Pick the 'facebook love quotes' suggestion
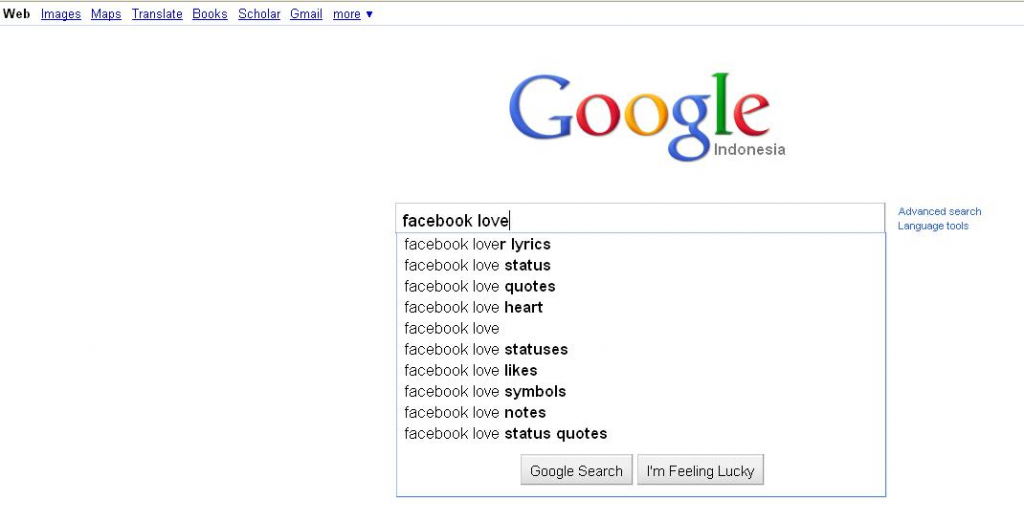This screenshot has height=521, width=1024. (x=640, y=286)
